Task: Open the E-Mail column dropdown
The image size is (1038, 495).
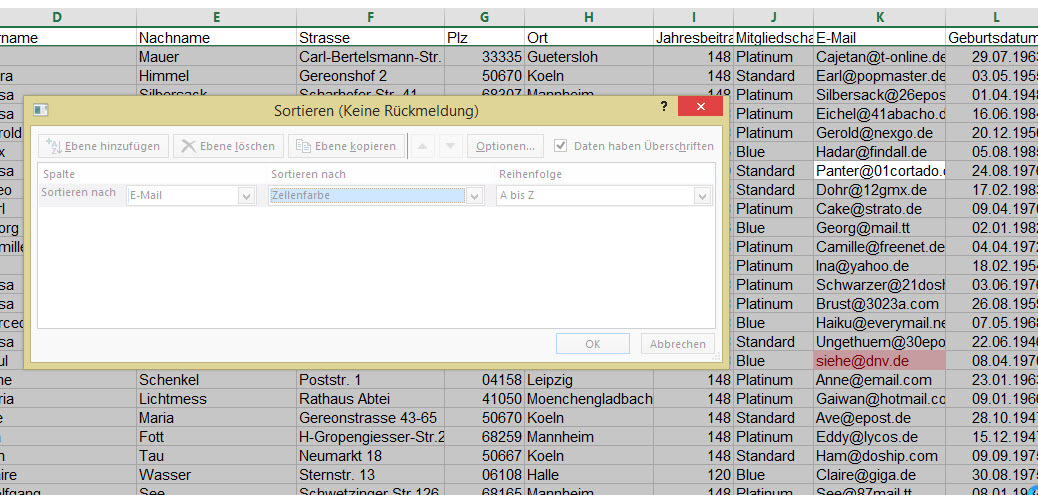Action: pyautogui.click(x=246, y=196)
